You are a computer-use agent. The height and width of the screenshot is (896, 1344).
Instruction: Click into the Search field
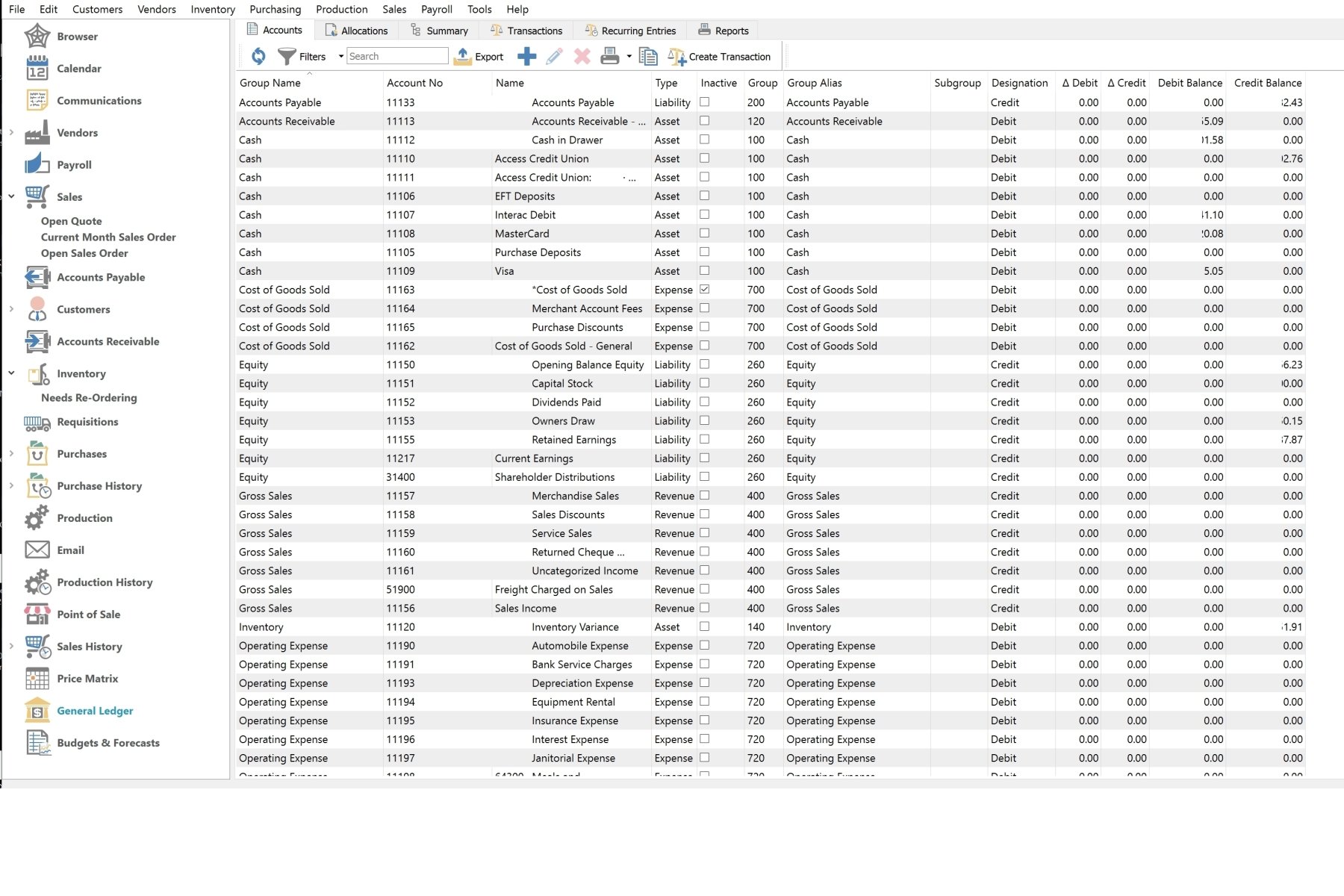click(397, 56)
